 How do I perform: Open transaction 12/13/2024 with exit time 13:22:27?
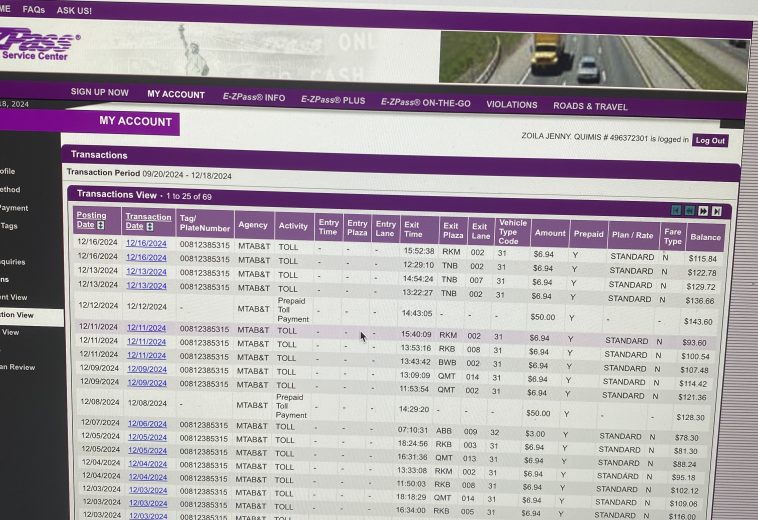pyautogui.click(x=146, y=286)
